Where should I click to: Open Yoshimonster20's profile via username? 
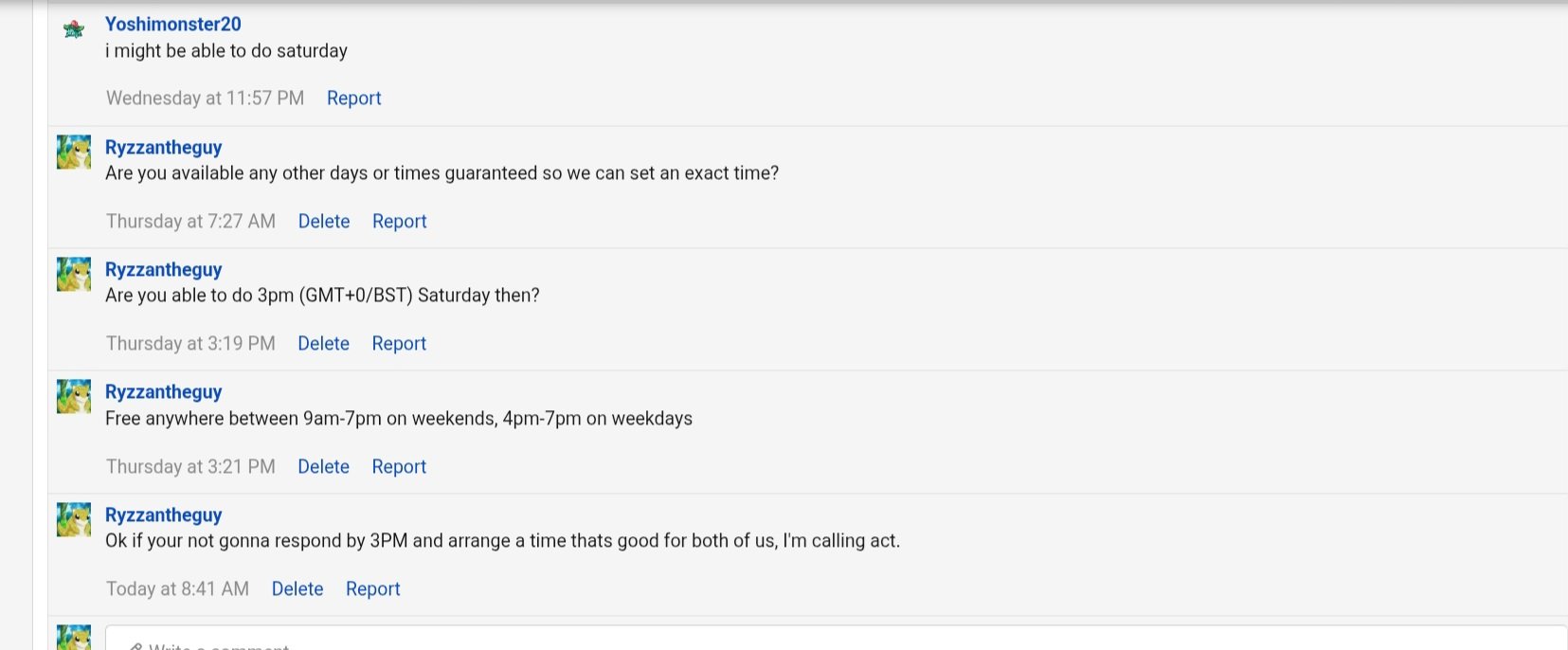pyautogui.click(x=172, y=24)
